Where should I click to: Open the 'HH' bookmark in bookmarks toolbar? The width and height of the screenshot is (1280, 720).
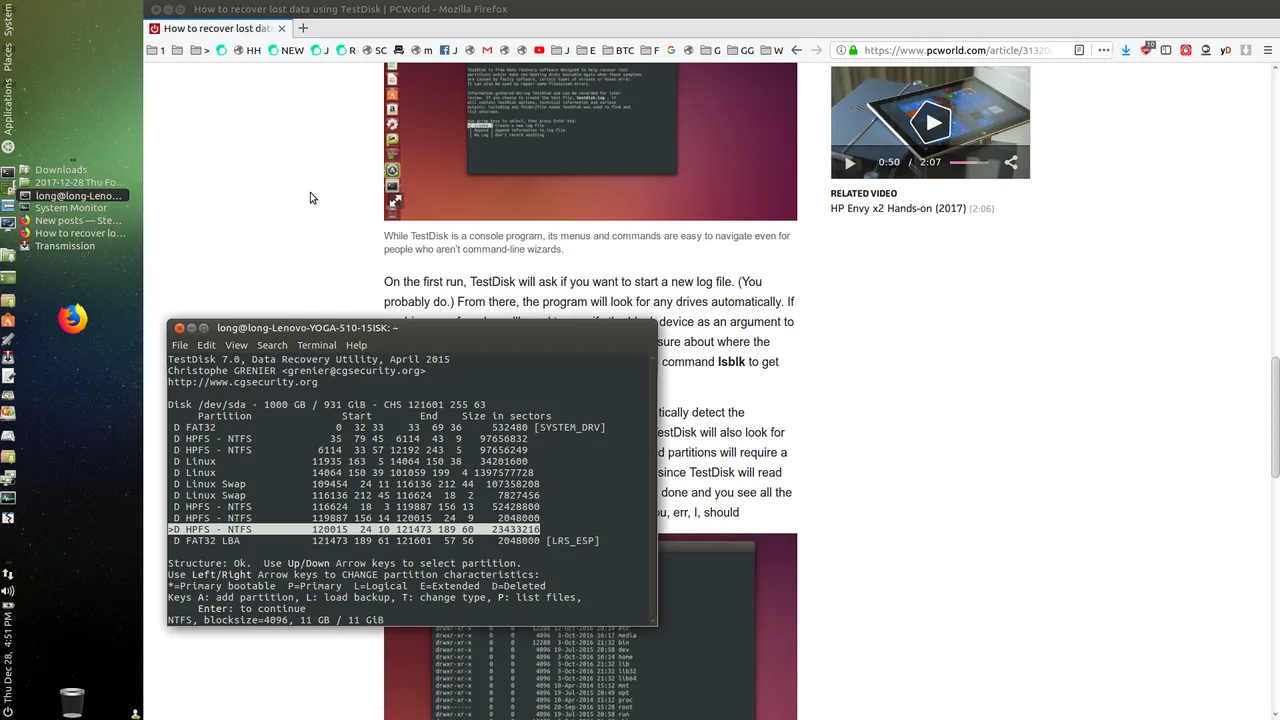pos(246,50)
